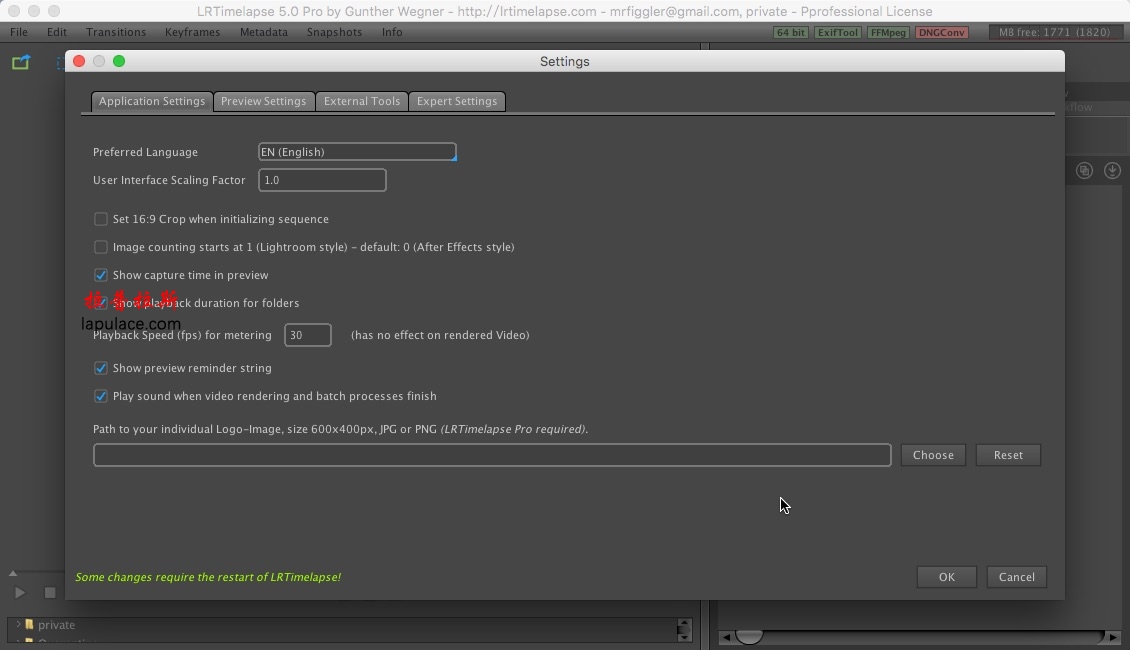This screenshot has width=1130, height=650.
Task: Open the Keyframes menu
Action: point(192,32)
